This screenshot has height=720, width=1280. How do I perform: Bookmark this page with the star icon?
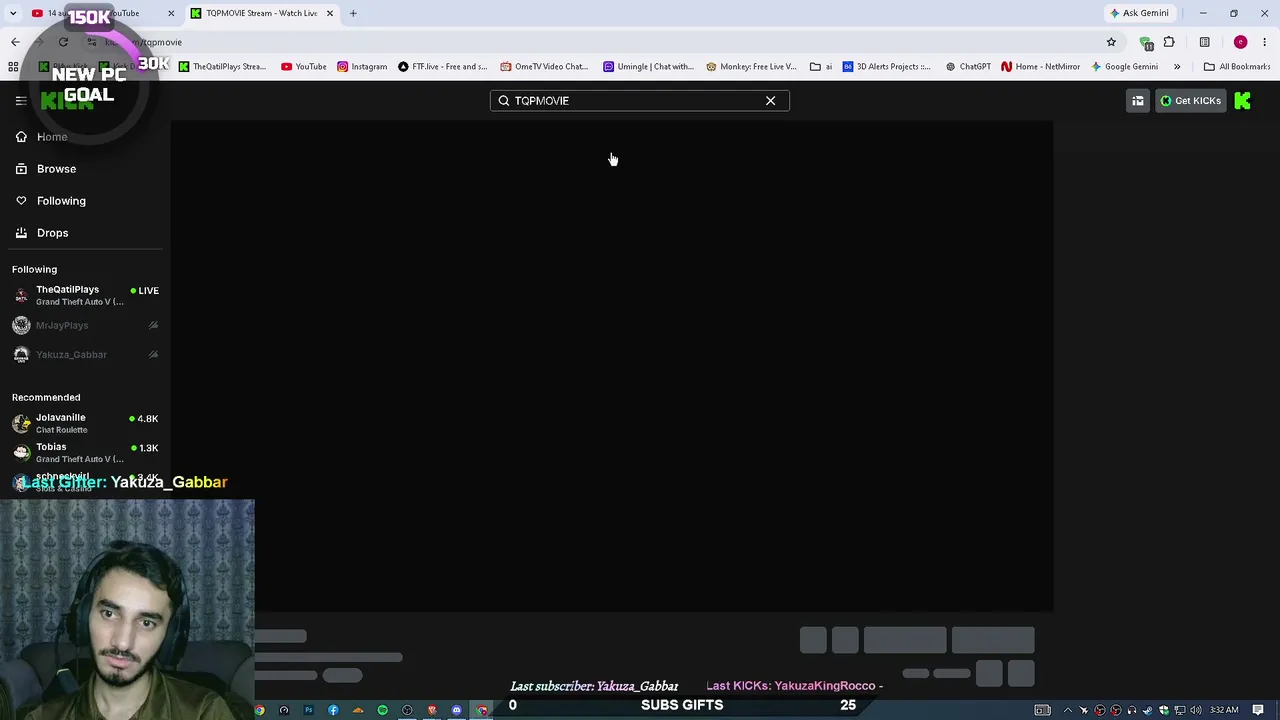click(1111, 42)
